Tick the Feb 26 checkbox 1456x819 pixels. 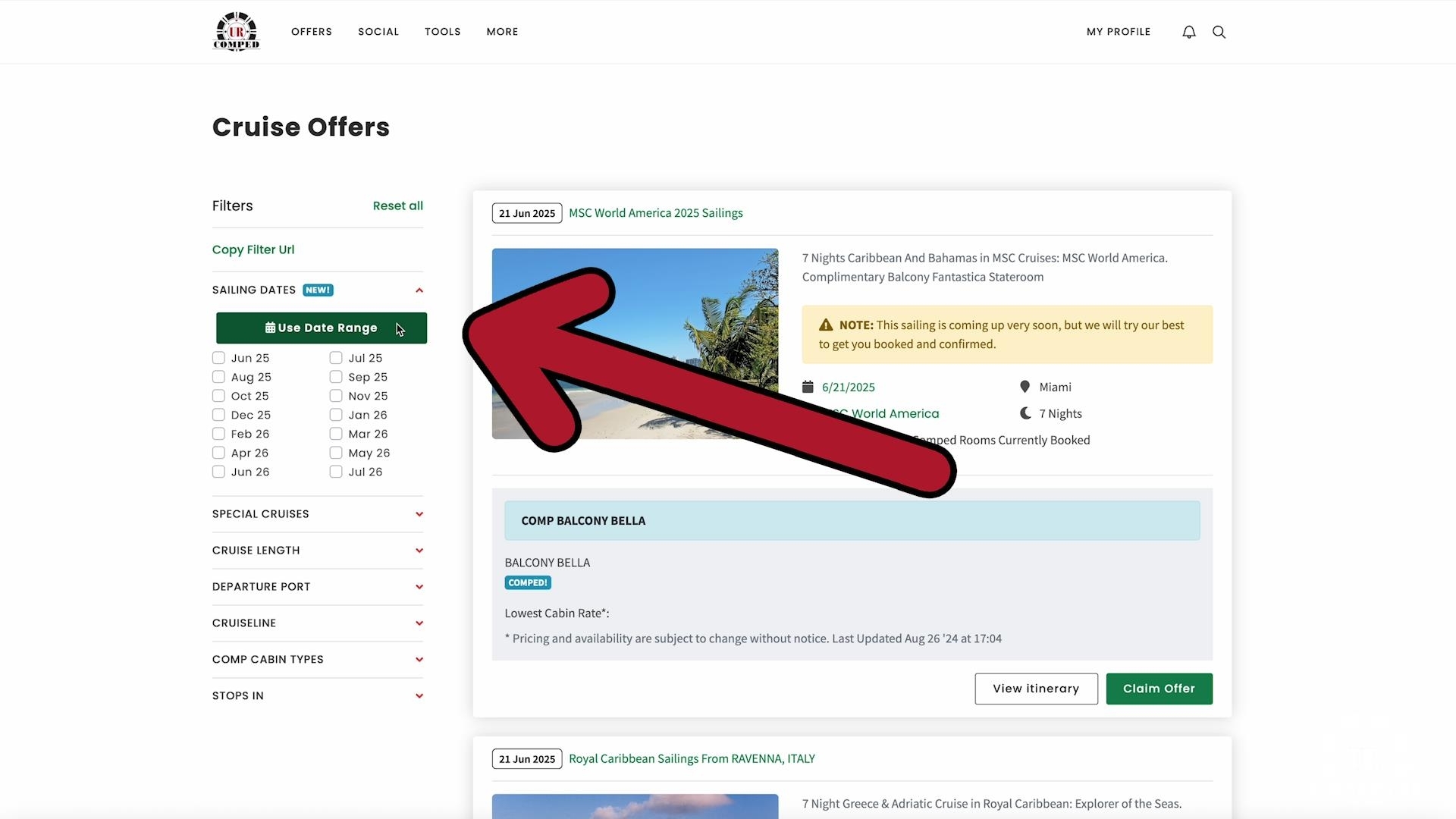tap(218, 434)
